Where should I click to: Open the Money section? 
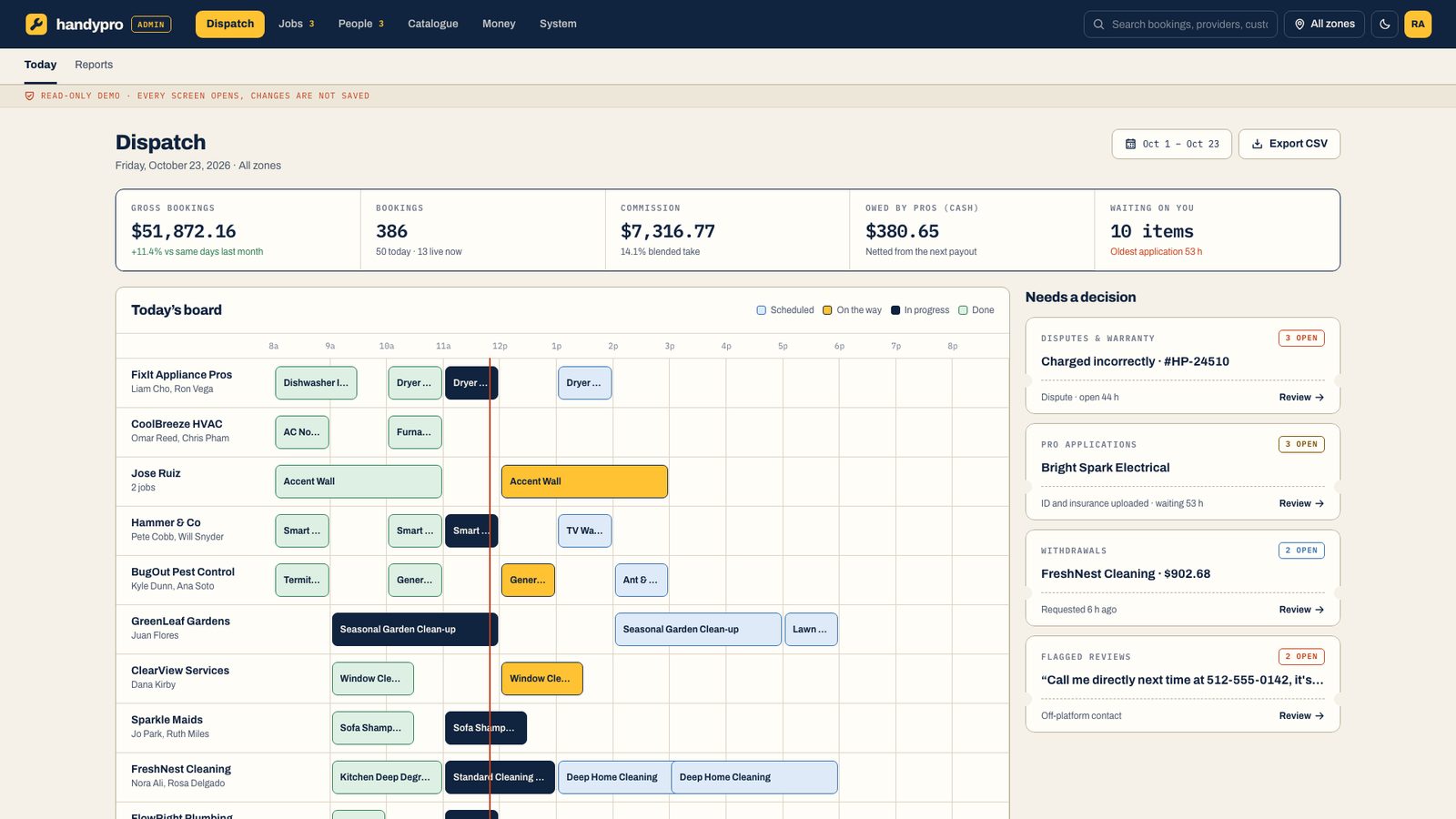(499, 24)
